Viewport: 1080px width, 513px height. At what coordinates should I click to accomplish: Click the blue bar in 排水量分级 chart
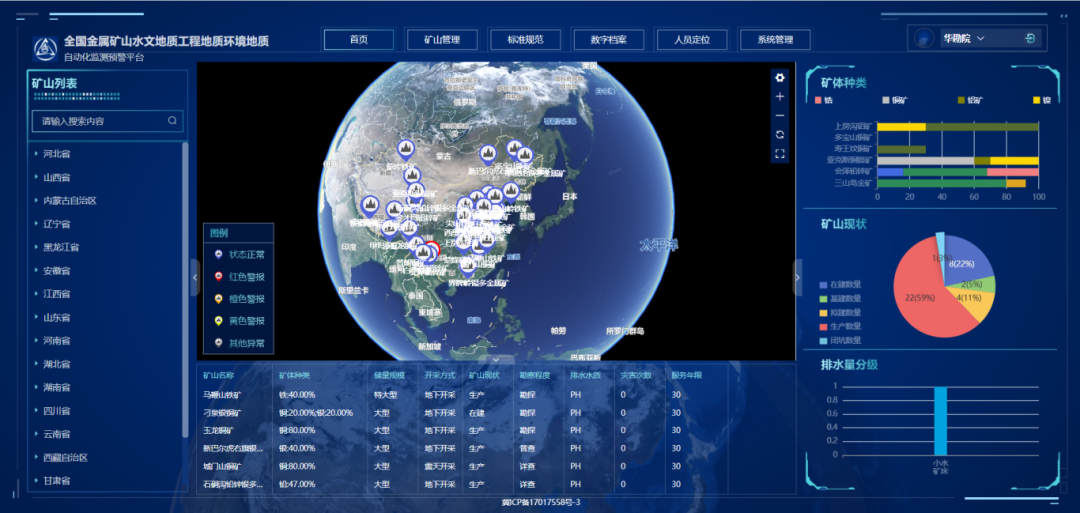point(940,420)
